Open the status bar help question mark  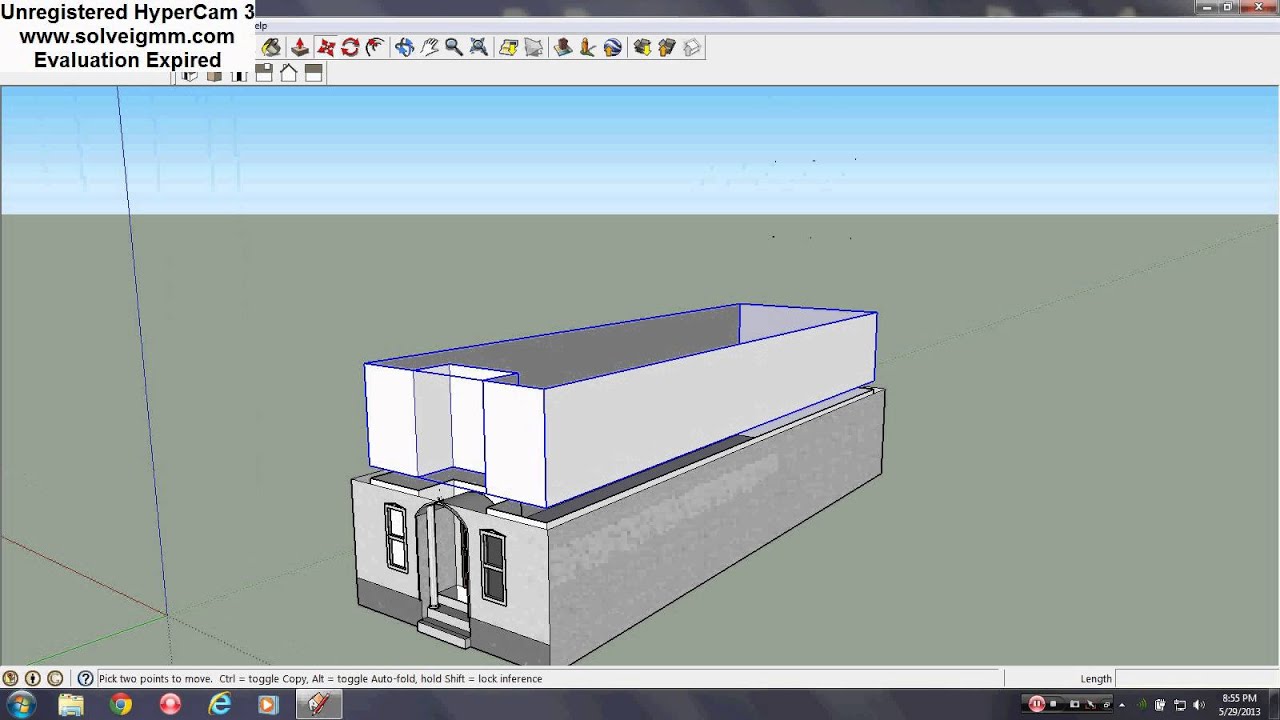86,678
